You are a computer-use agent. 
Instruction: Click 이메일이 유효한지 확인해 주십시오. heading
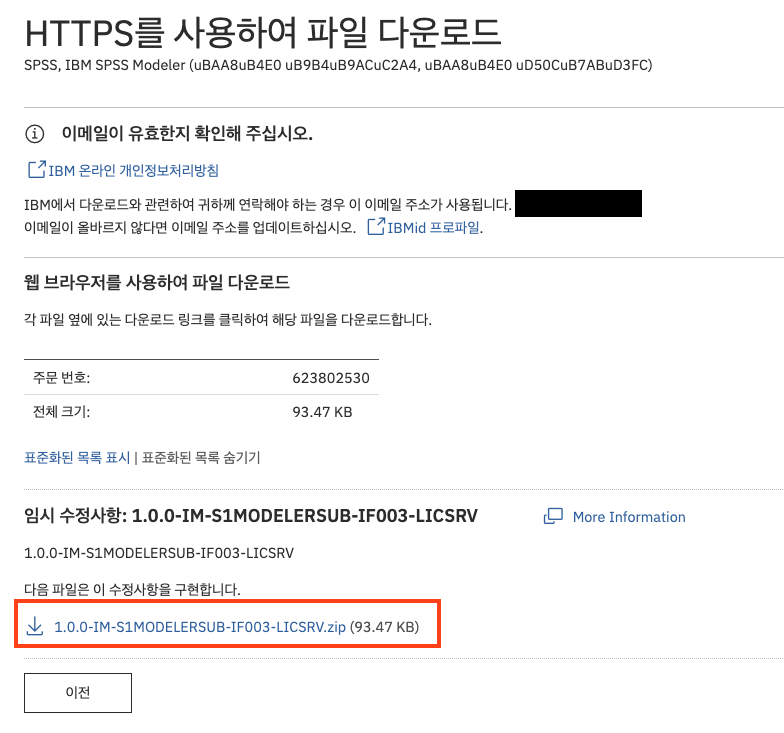coord(187,133)
